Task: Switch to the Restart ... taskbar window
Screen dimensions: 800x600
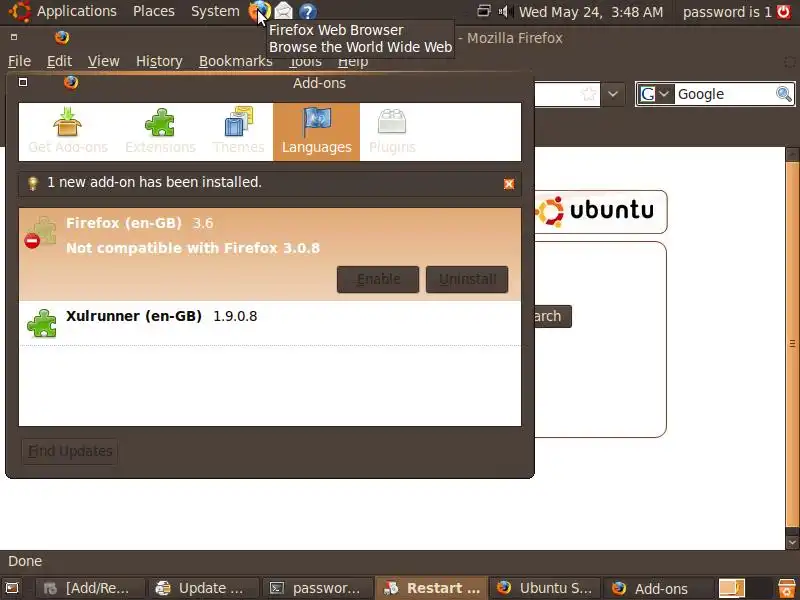Action: tap(432, 588)
